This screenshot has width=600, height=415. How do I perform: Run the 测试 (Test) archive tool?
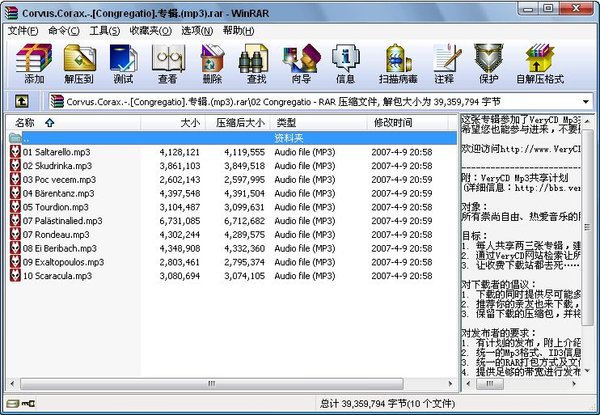[123, 63]
